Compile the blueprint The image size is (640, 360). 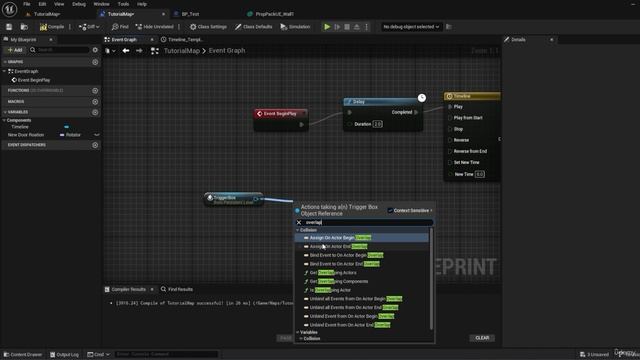coord(52,27)
